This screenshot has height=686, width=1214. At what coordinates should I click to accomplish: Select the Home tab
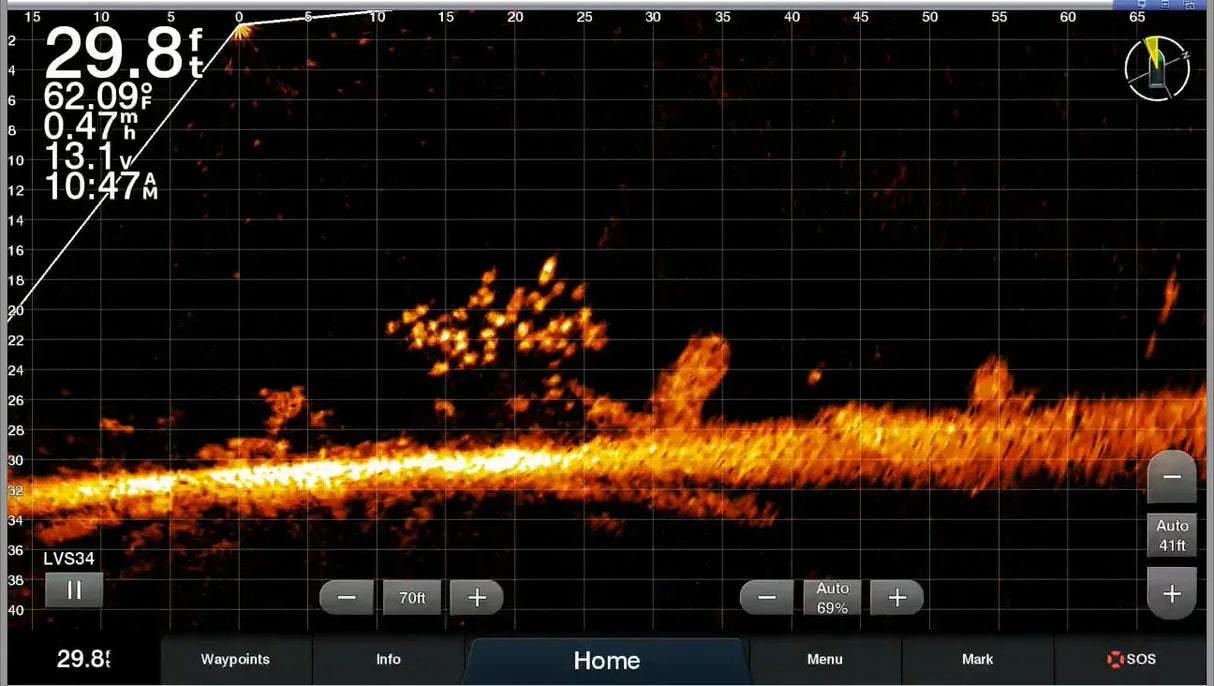coord(606,659)
